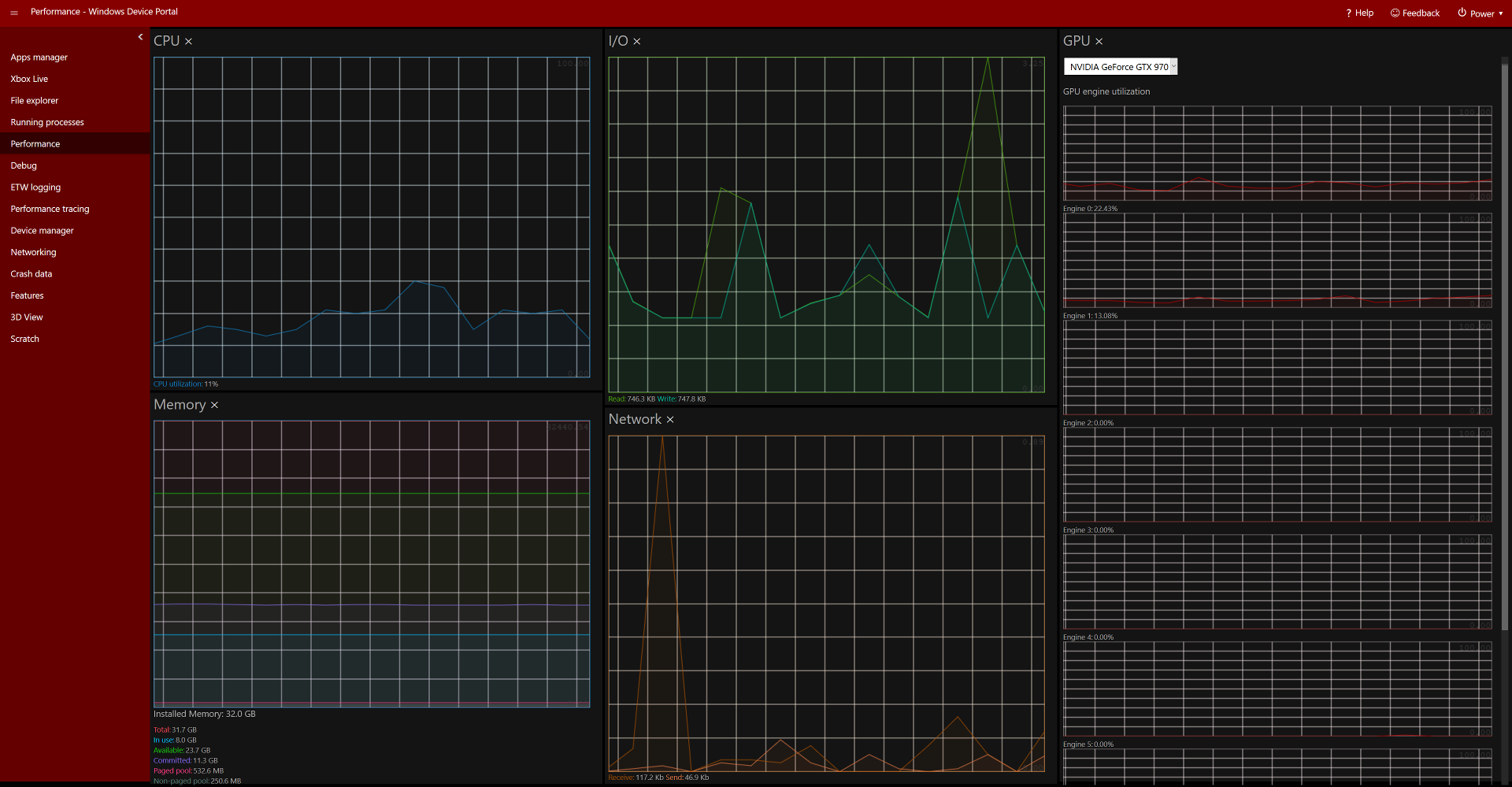Close the GPU panel
This screenshot has width=1512, height=787.
click(1099, 42)
